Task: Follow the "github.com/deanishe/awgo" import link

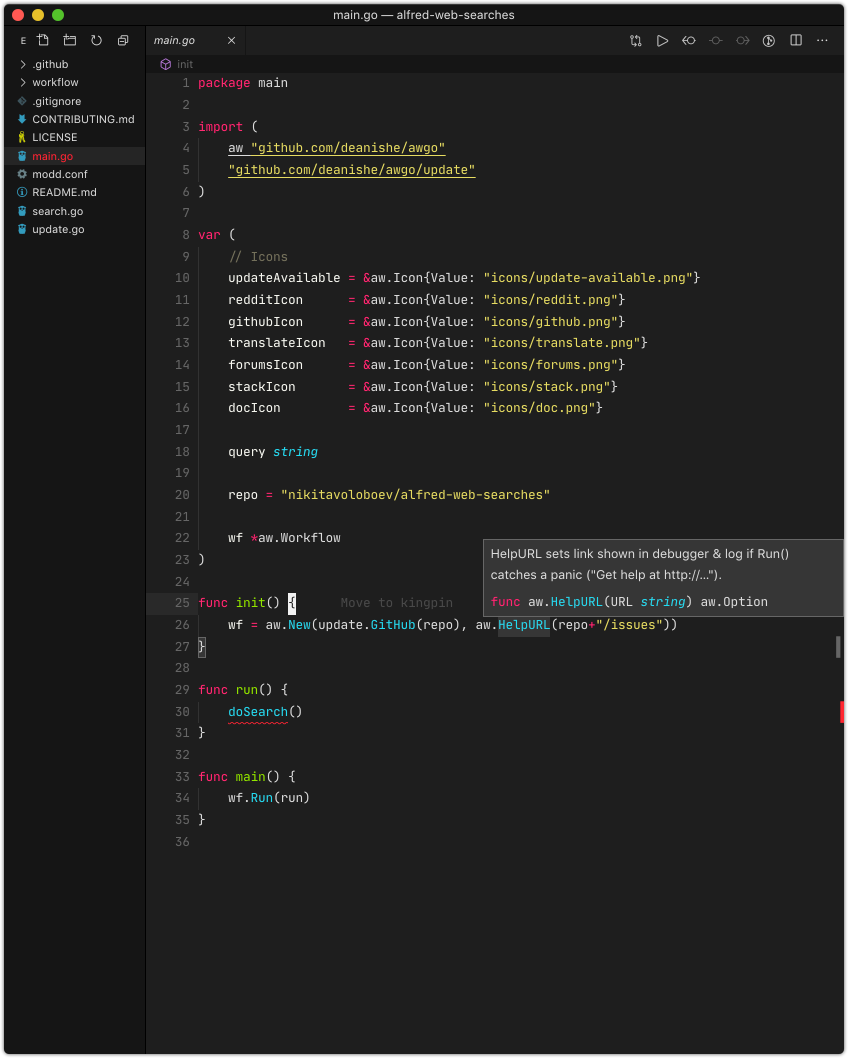Action: pyautogui.click(x=347, y=148)
